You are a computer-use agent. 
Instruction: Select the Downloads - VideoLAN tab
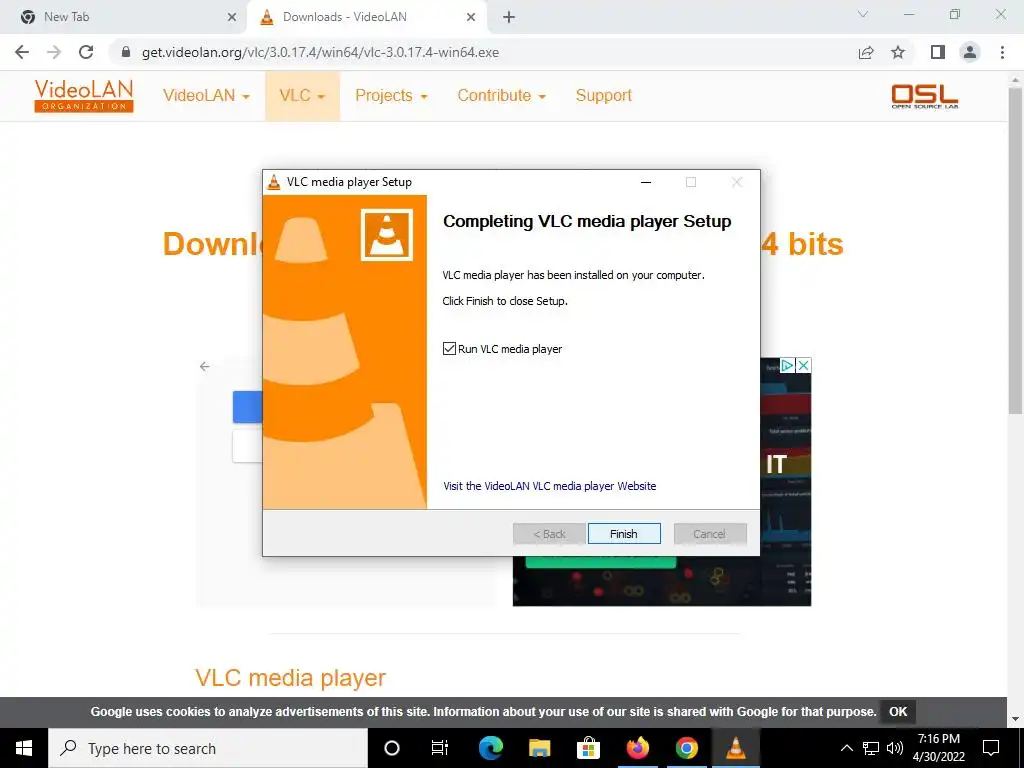pyautogui.click(x=366, y=17)
